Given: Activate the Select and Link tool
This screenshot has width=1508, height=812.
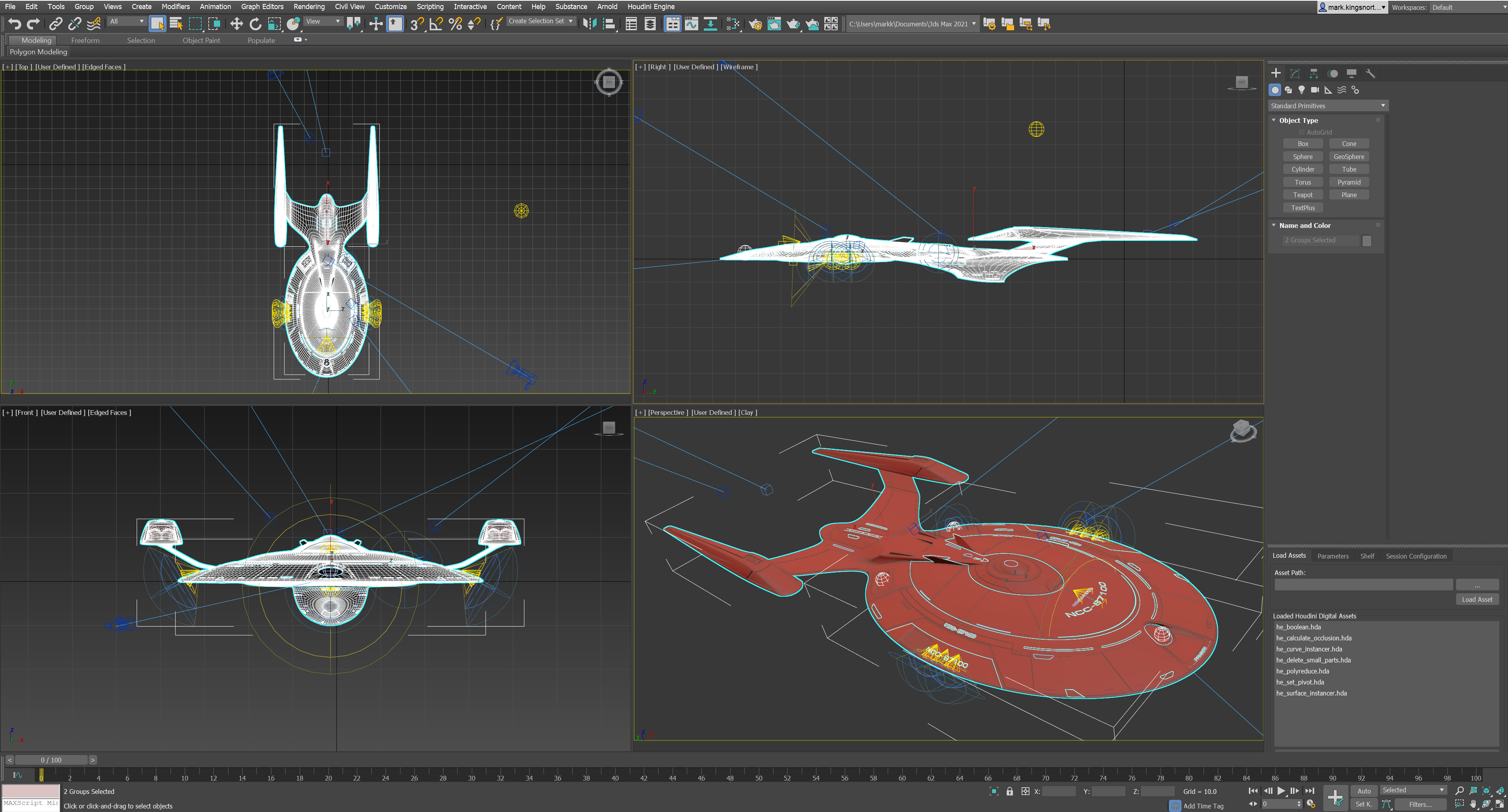Looking at the screenshot, I should point(56,24).
